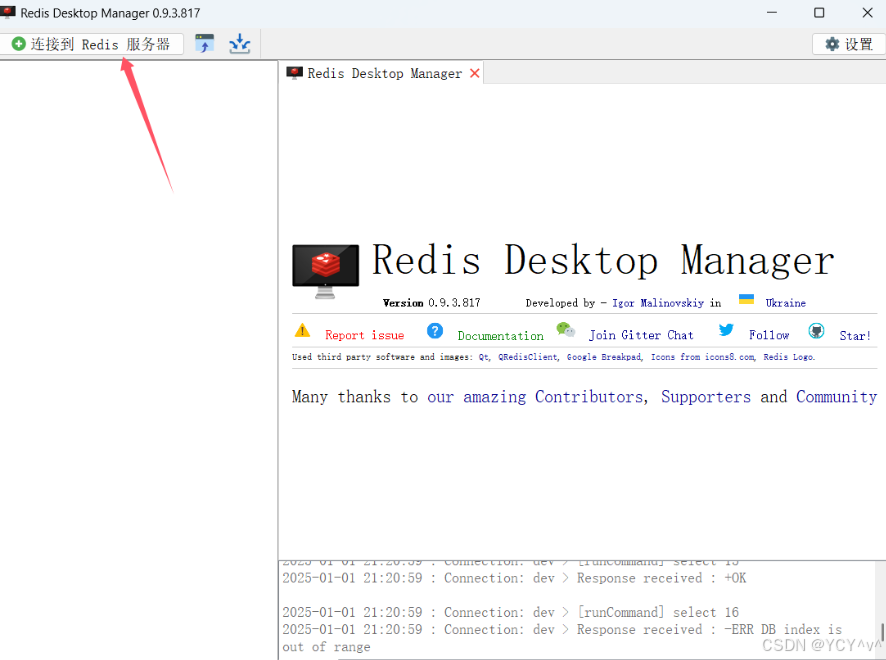Click the log line 'Response received : +OK'

pos(514,578)
